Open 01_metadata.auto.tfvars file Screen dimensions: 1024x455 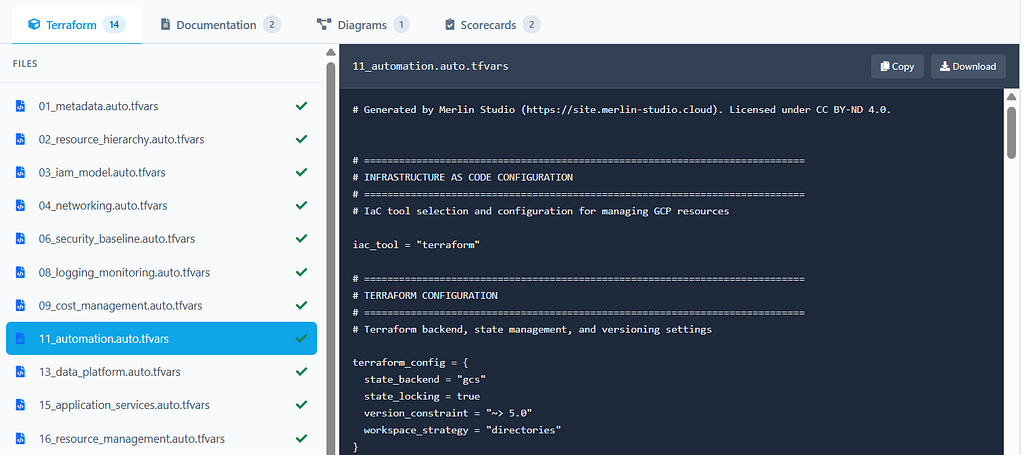(x=161, y=106)
